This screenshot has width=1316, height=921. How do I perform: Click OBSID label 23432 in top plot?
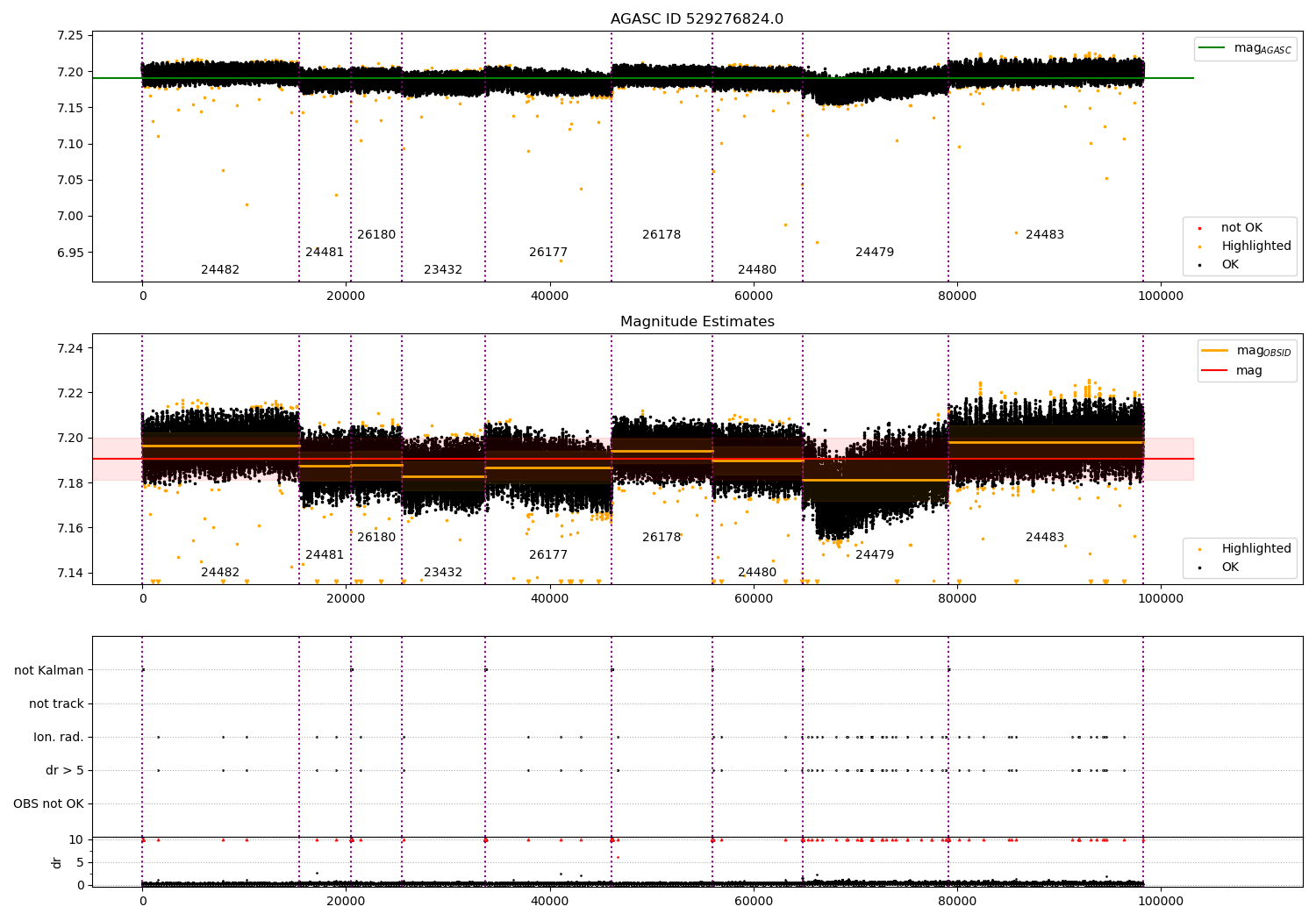coord(443,270)
